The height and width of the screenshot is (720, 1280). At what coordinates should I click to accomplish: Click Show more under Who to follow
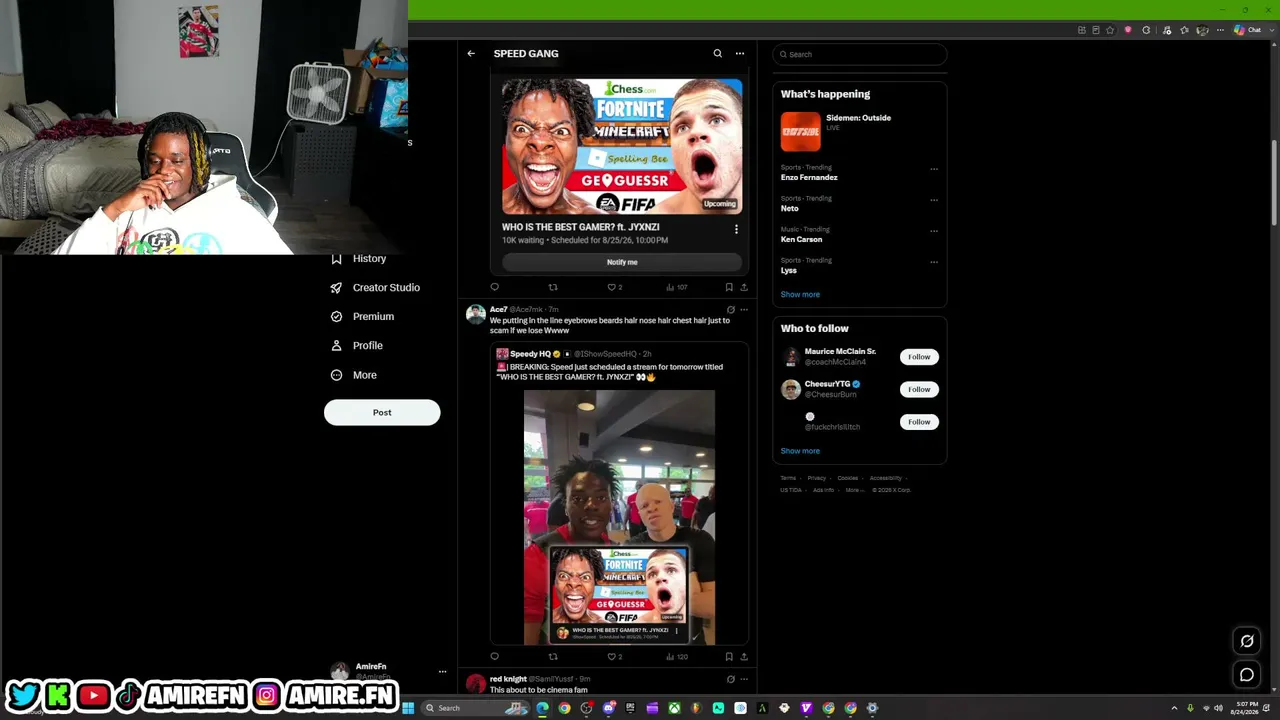coord(800,451)
